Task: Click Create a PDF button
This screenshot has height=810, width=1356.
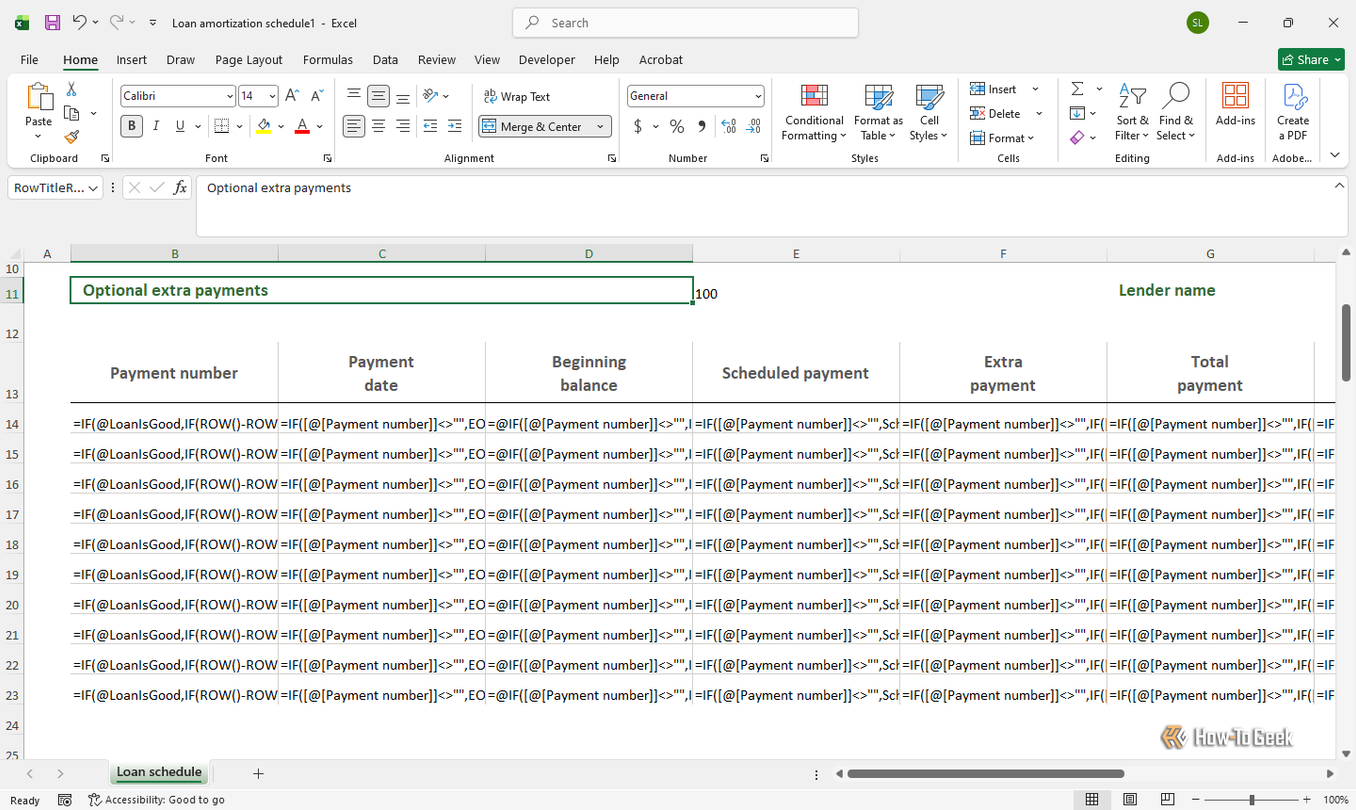Action: click(1293, 112)
